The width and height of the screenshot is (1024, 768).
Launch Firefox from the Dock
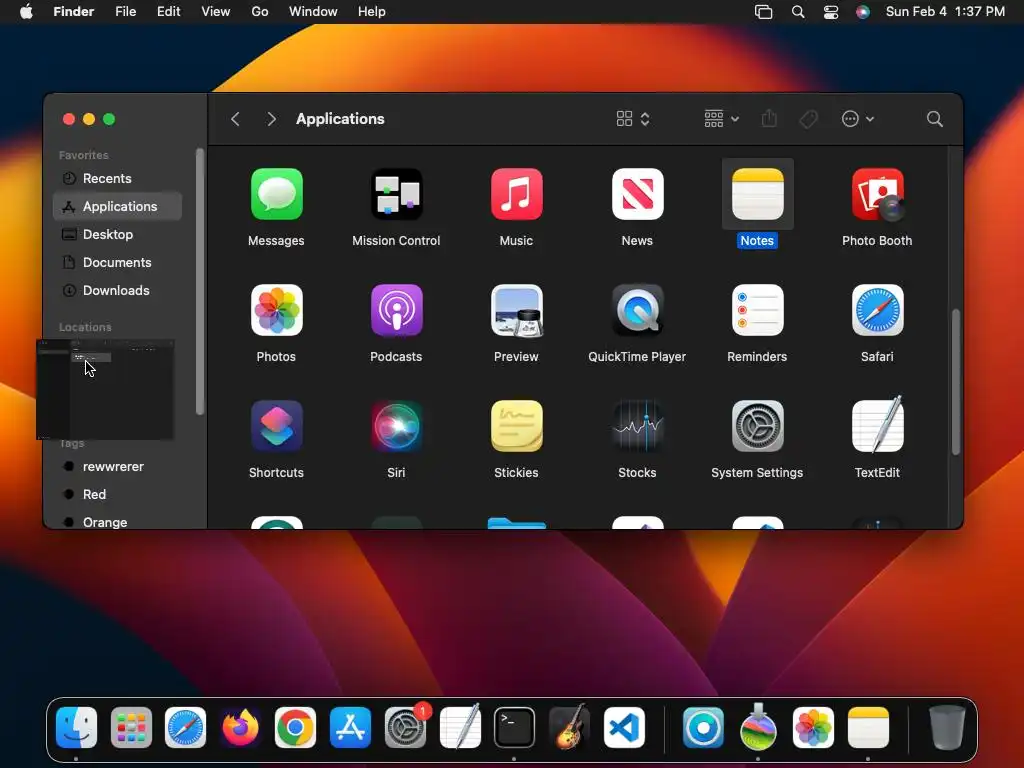(x=240, y=728)
